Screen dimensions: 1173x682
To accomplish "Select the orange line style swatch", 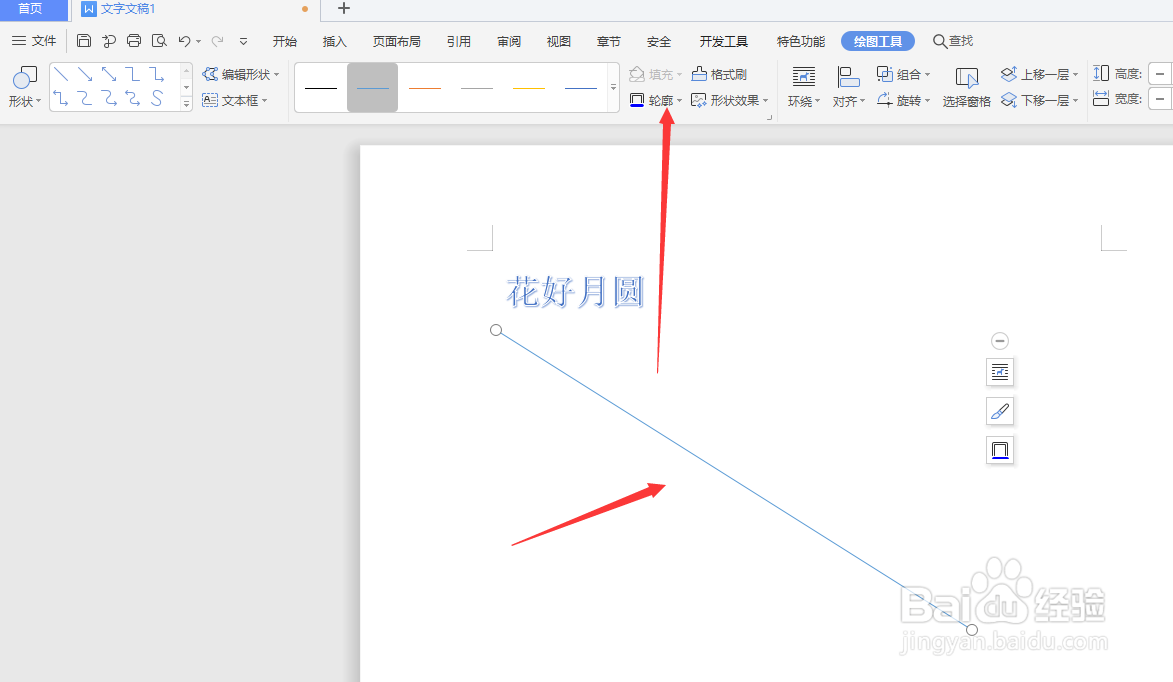I will 425,87.
